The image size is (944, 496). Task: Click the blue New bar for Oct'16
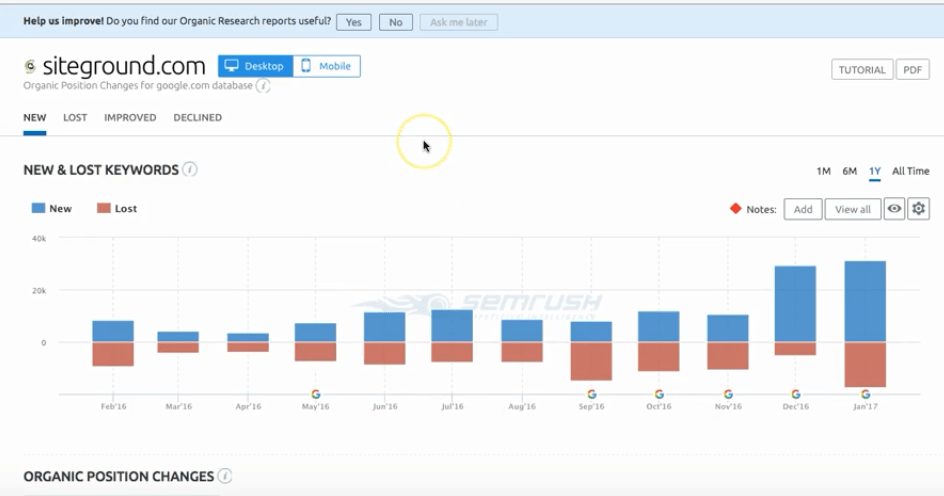(659, 327)
